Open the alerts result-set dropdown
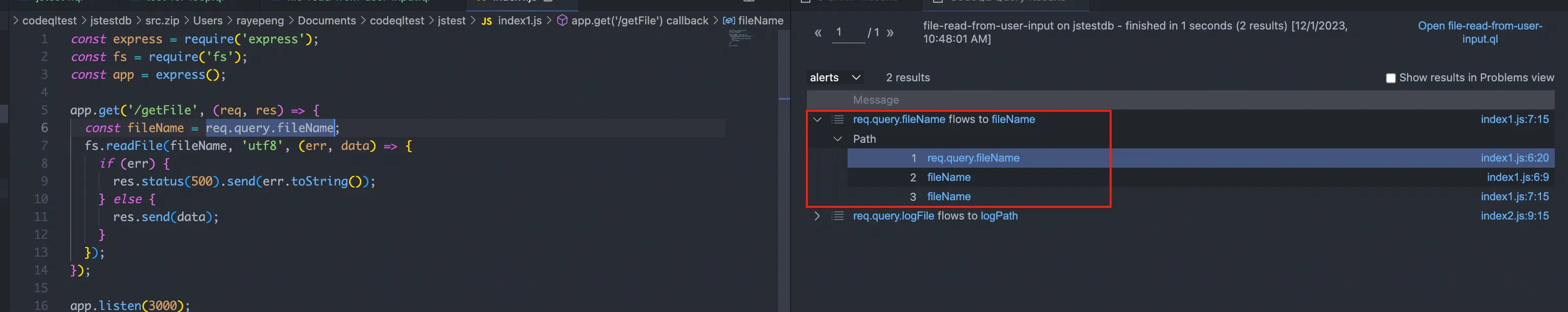1568x312 pixels. pyautogui.click(x=835, y=78)
